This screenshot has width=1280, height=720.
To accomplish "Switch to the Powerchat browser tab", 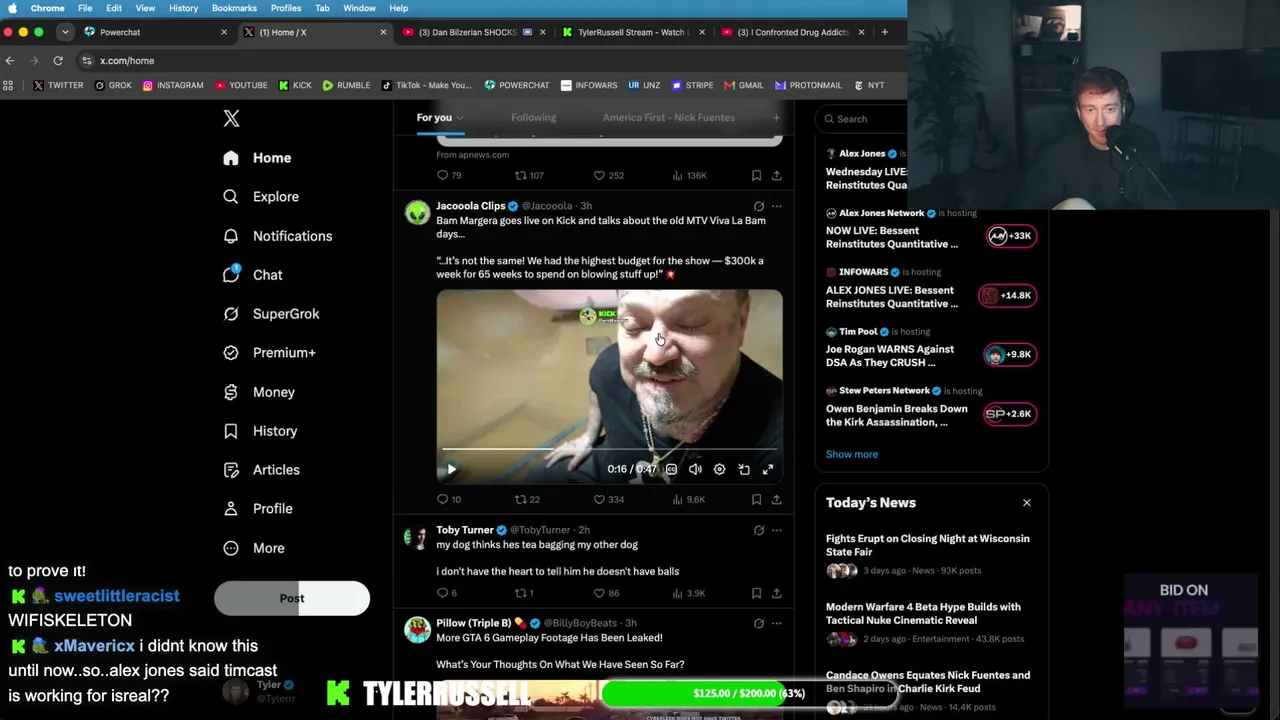I will pyautogui.click(x=156, y=32).
